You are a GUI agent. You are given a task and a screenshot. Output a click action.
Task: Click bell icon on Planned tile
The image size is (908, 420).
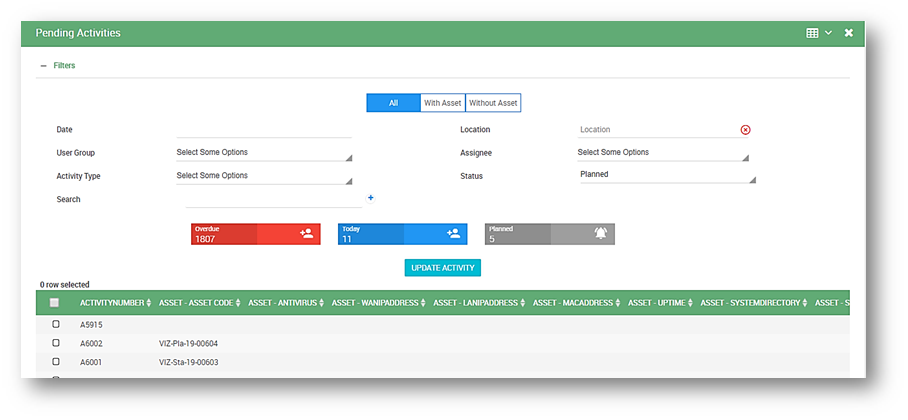(x=601, y=233)
